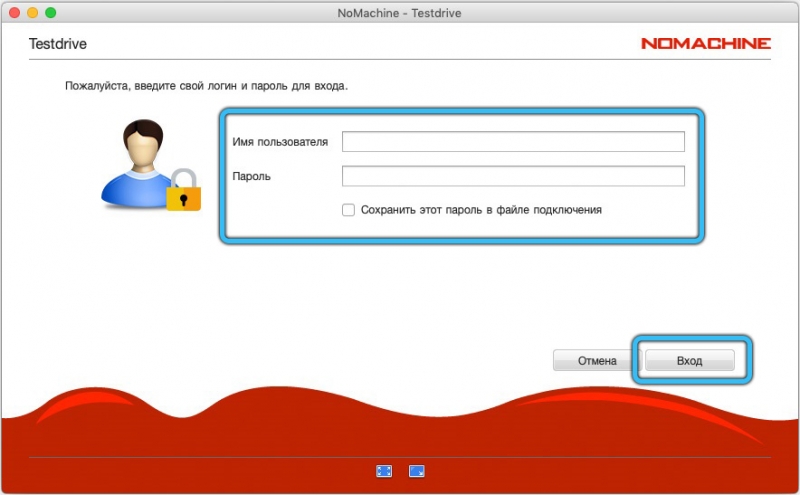Minimize the window with yellow button
Image resolution: width=800 pixels, height=495 pixels.
33,13
